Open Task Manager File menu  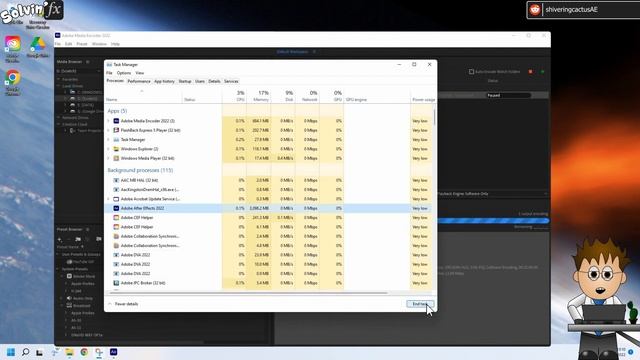click(x=109, y=73)
